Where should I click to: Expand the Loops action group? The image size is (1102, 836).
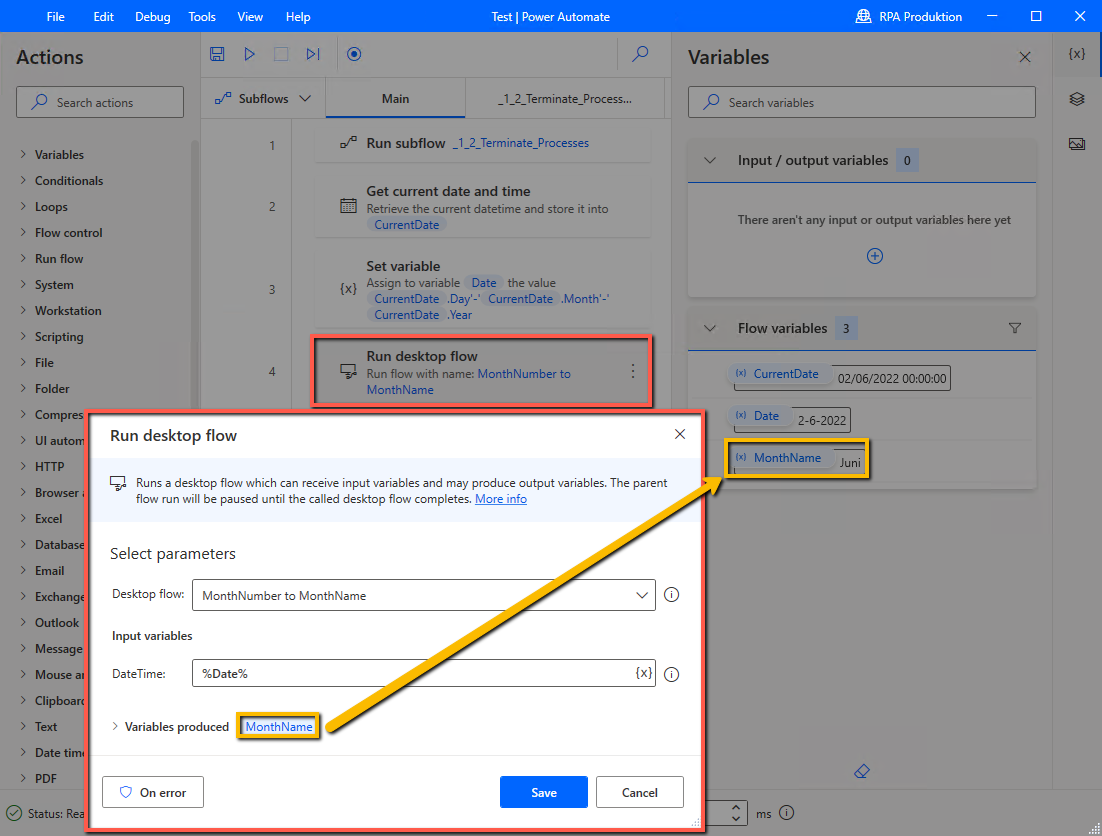(x=23, y=206)
